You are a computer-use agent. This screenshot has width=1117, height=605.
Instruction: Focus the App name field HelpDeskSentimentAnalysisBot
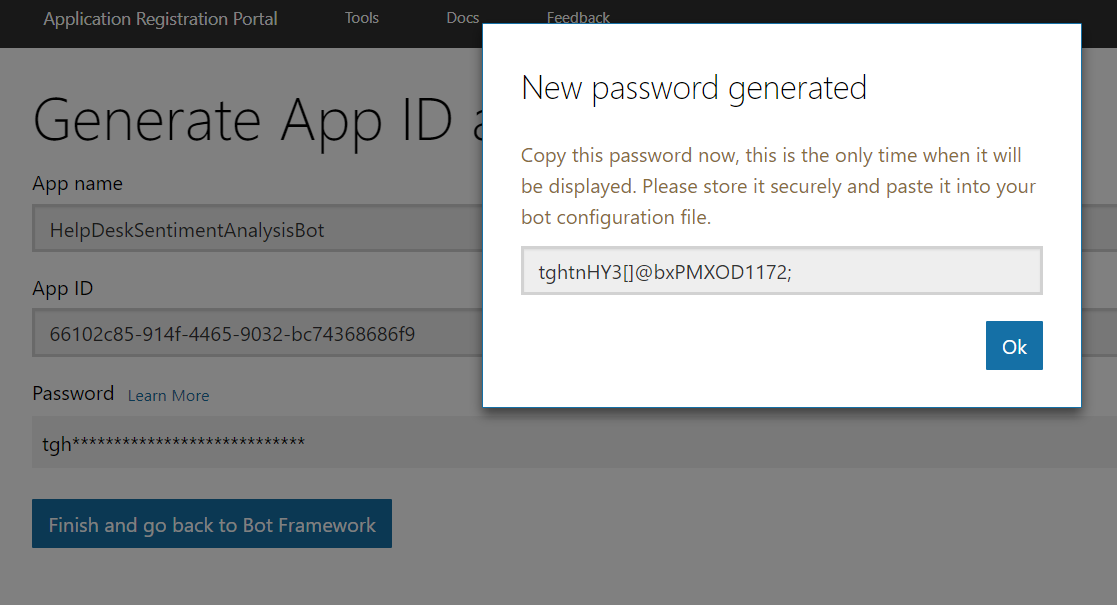tap(258, 229)
